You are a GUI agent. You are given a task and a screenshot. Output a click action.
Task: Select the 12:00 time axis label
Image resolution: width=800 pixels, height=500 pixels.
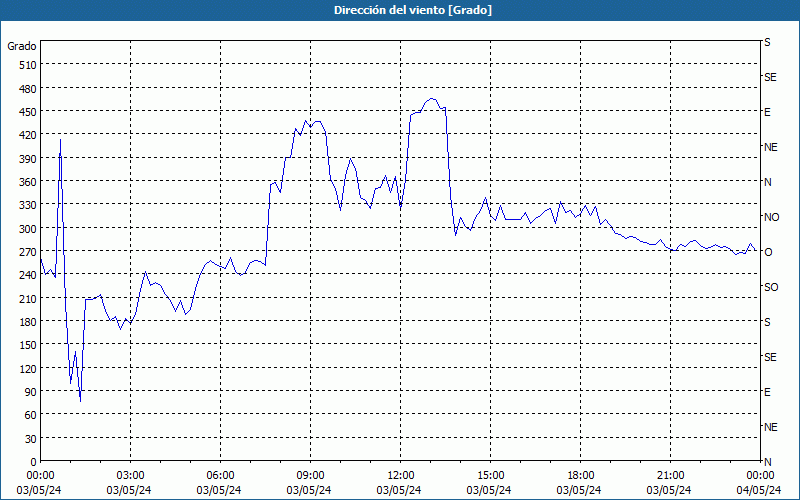[401, 476]
